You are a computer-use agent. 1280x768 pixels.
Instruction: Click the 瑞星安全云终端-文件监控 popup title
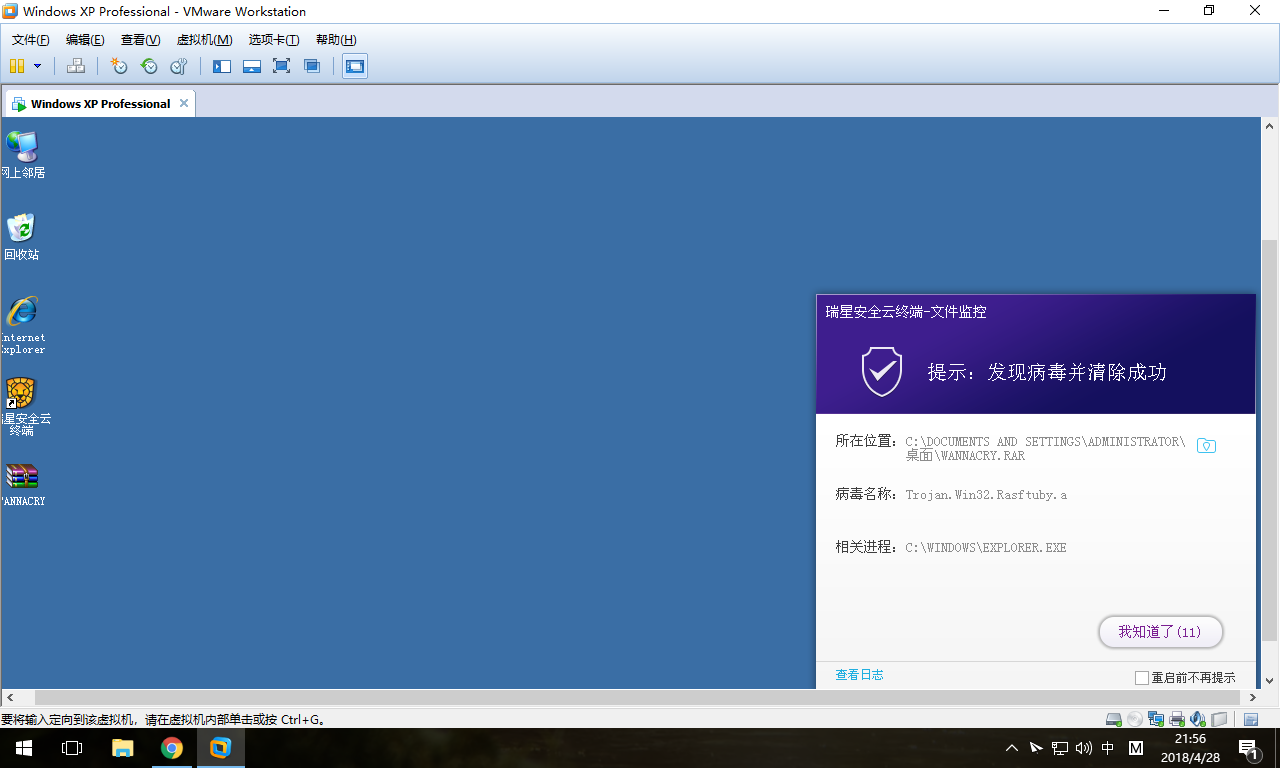906,312
